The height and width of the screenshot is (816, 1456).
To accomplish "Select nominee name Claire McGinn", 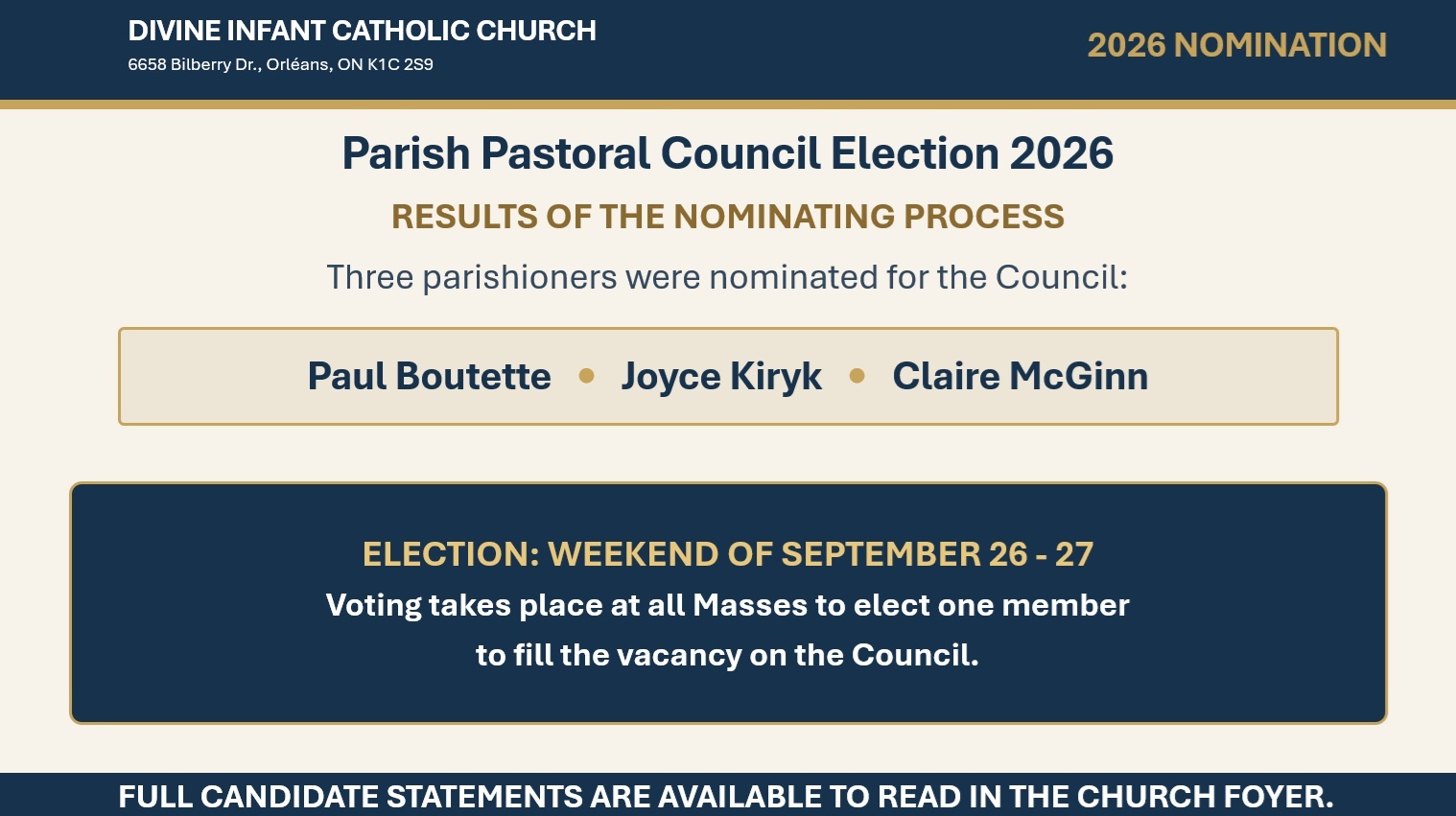I will click(x=1020, y=376).
